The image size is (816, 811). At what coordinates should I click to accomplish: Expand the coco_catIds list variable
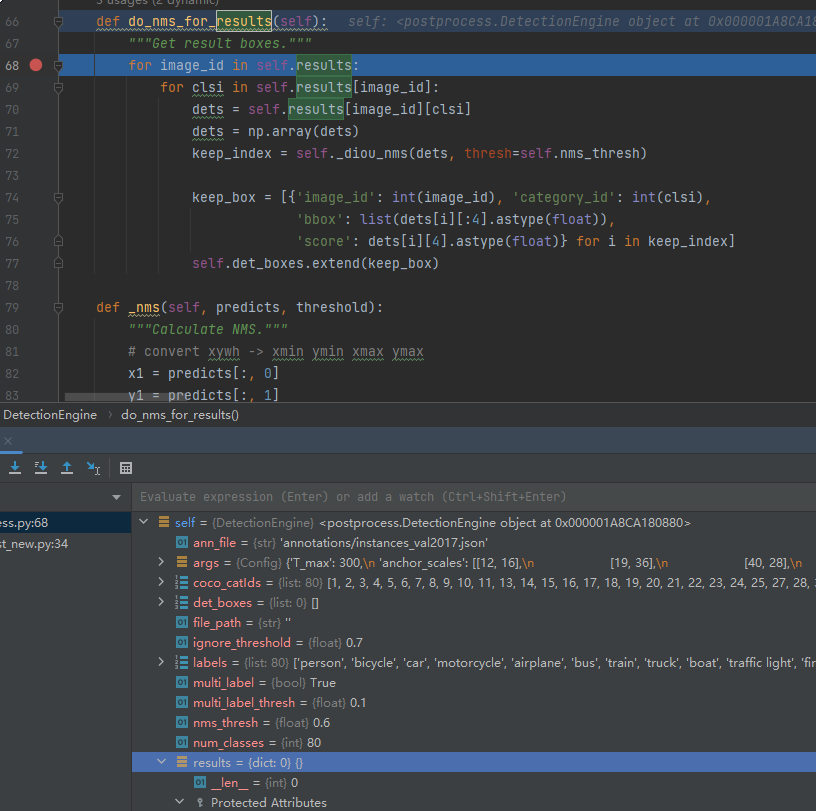(161, 582)
